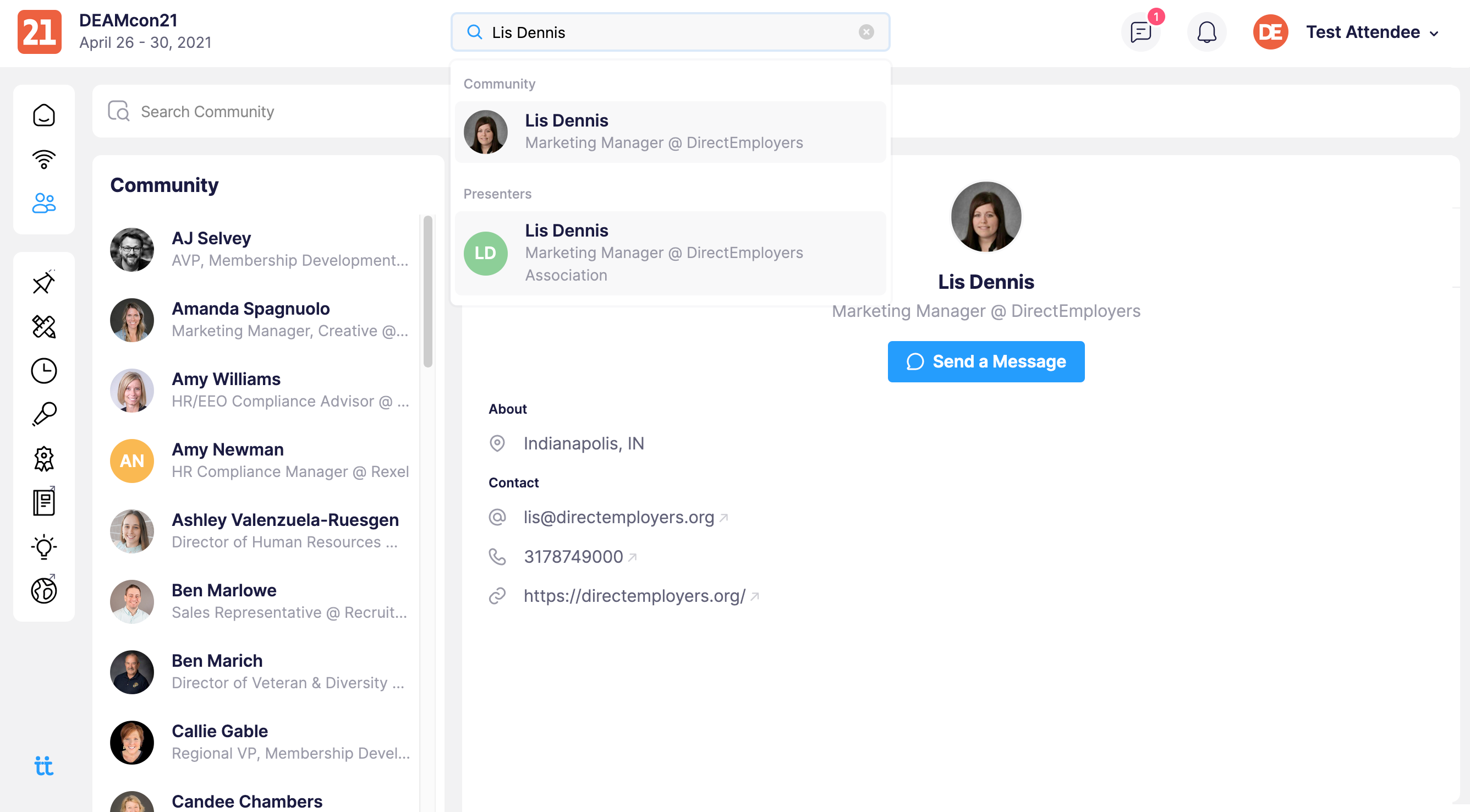The image size is (1470, 812).
Task: Open the schedule clock icon
Action: tap(44, 371)
